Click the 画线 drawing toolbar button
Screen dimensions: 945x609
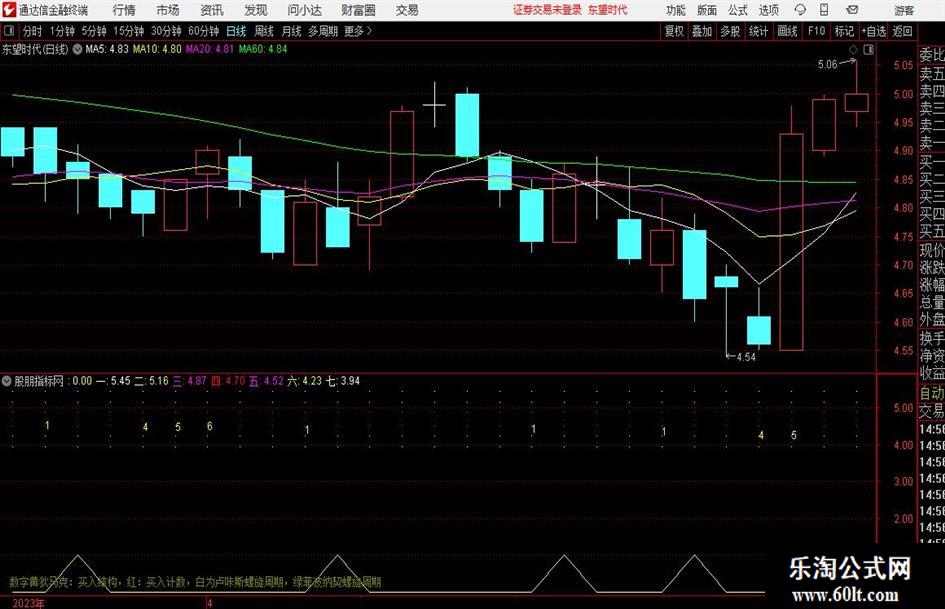(787, 31)
